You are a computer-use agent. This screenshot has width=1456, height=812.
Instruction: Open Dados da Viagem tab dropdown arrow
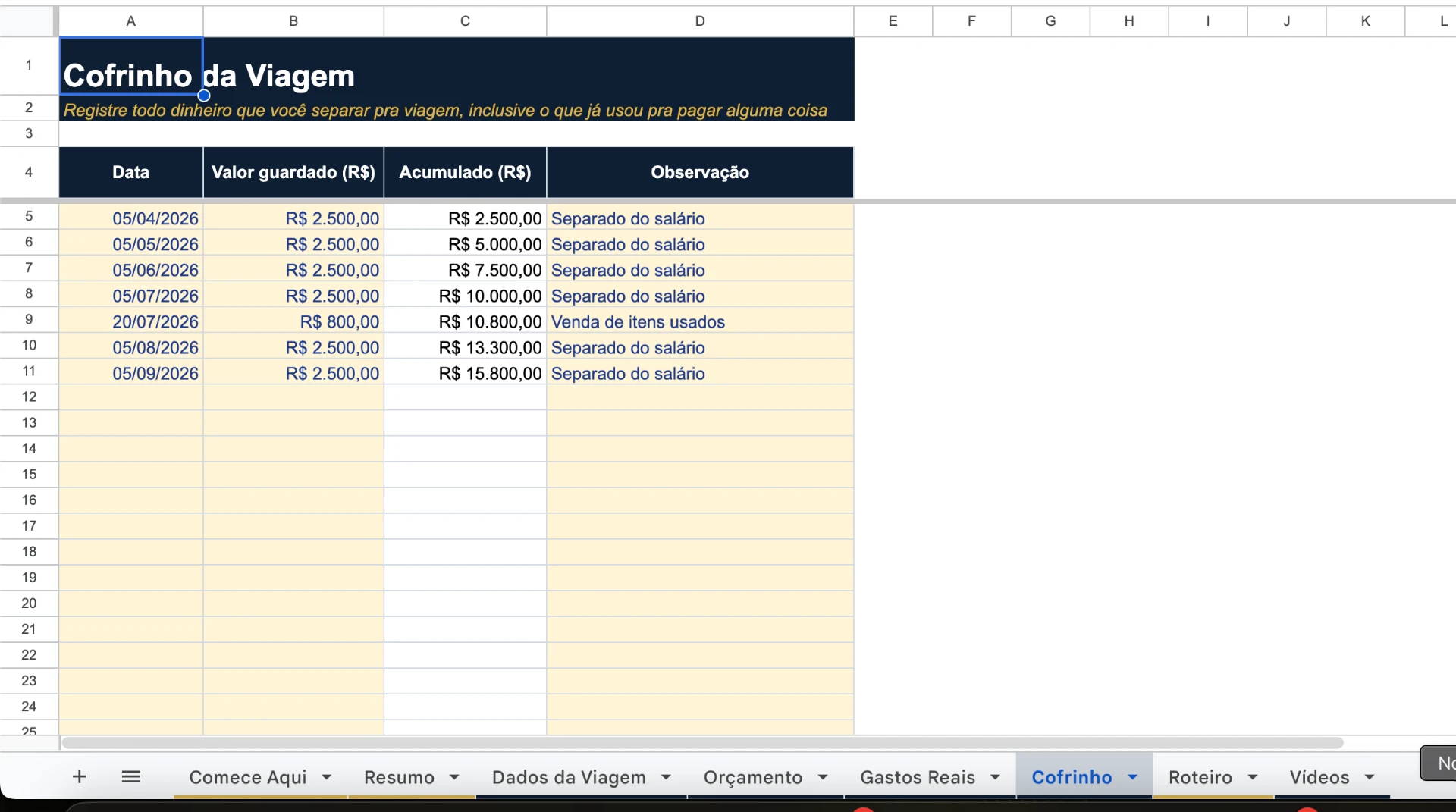(x=666, y=777)
